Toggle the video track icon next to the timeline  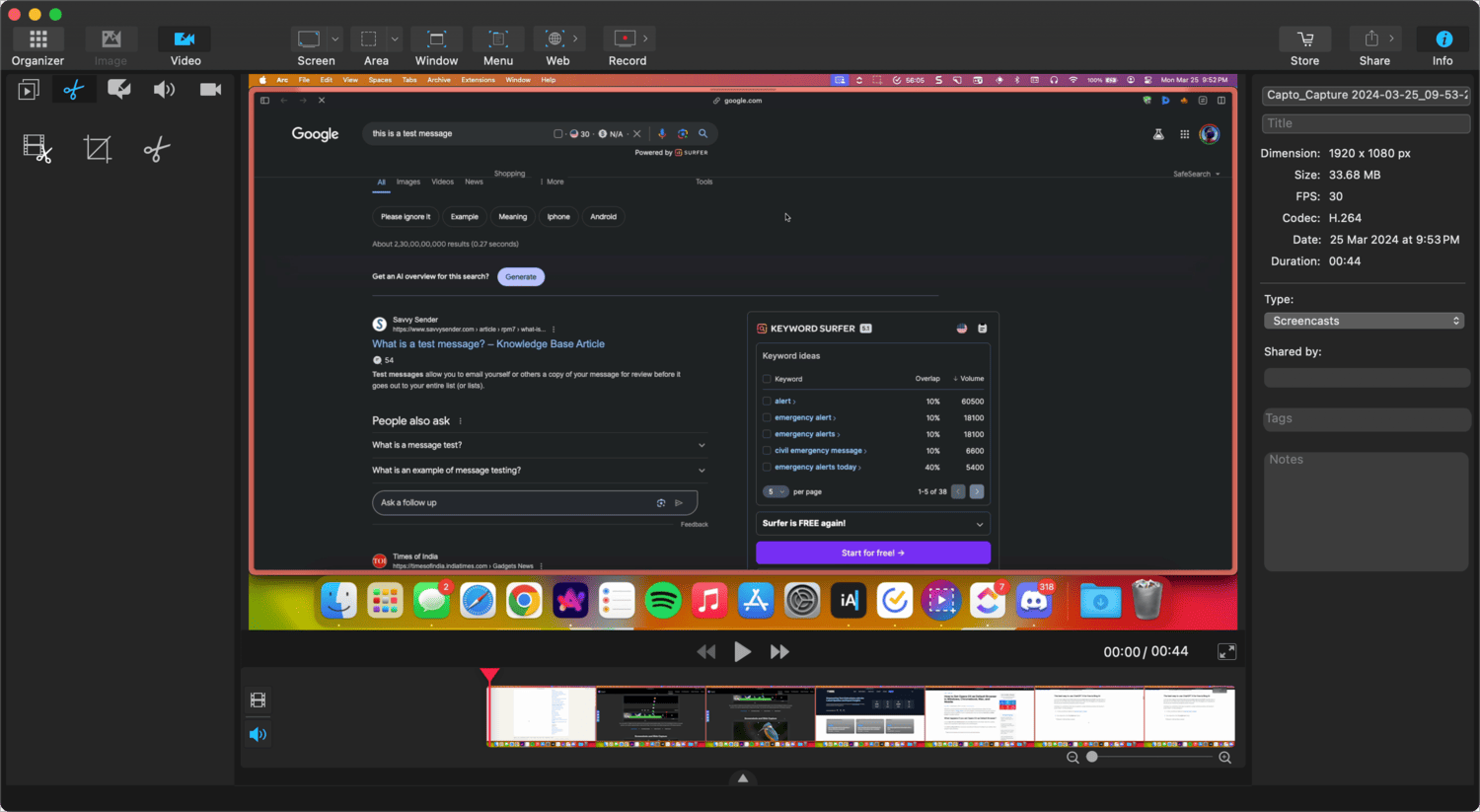click(x=258, y=701)
